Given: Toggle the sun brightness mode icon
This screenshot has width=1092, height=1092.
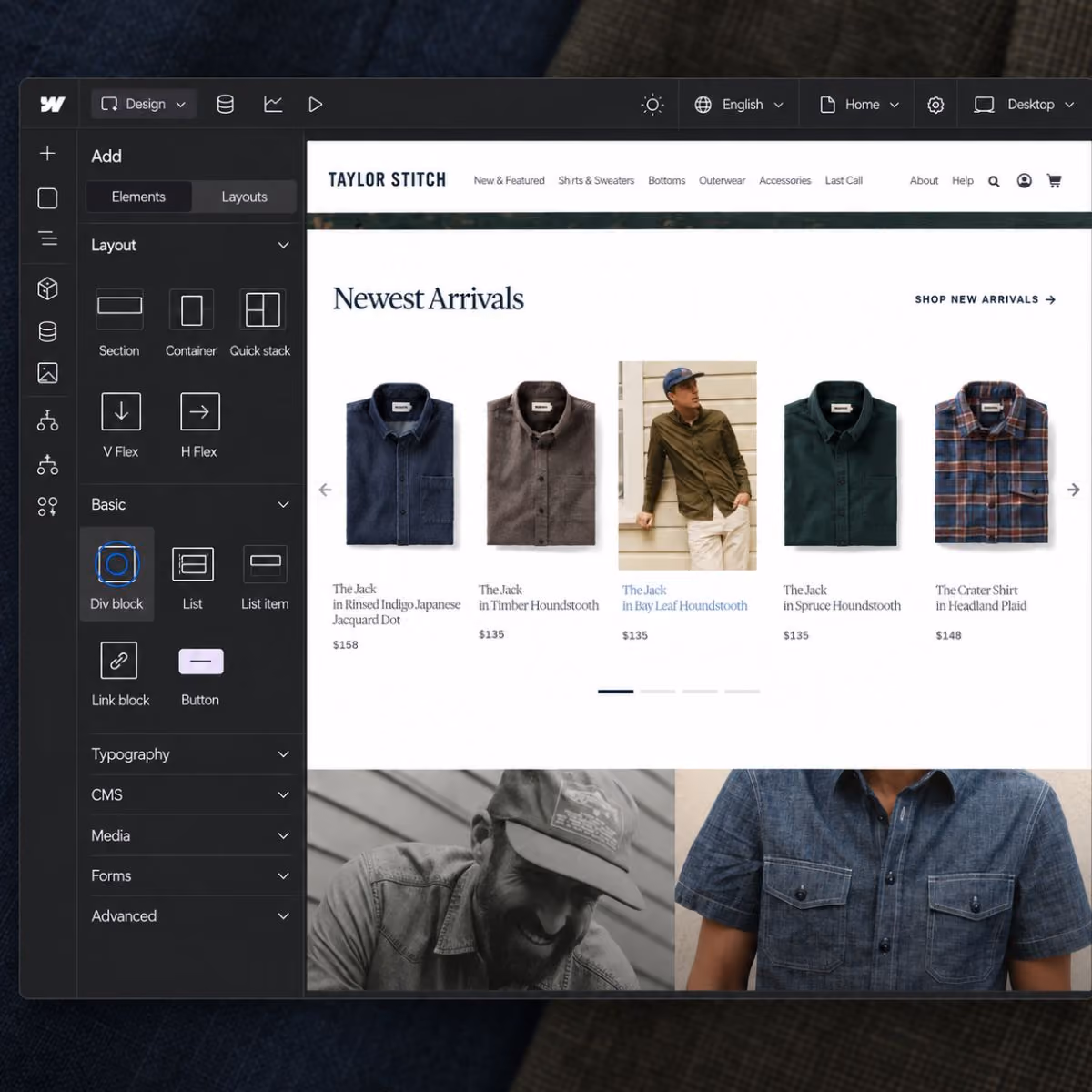Looking at the screenshot, I should pos(652,105).
